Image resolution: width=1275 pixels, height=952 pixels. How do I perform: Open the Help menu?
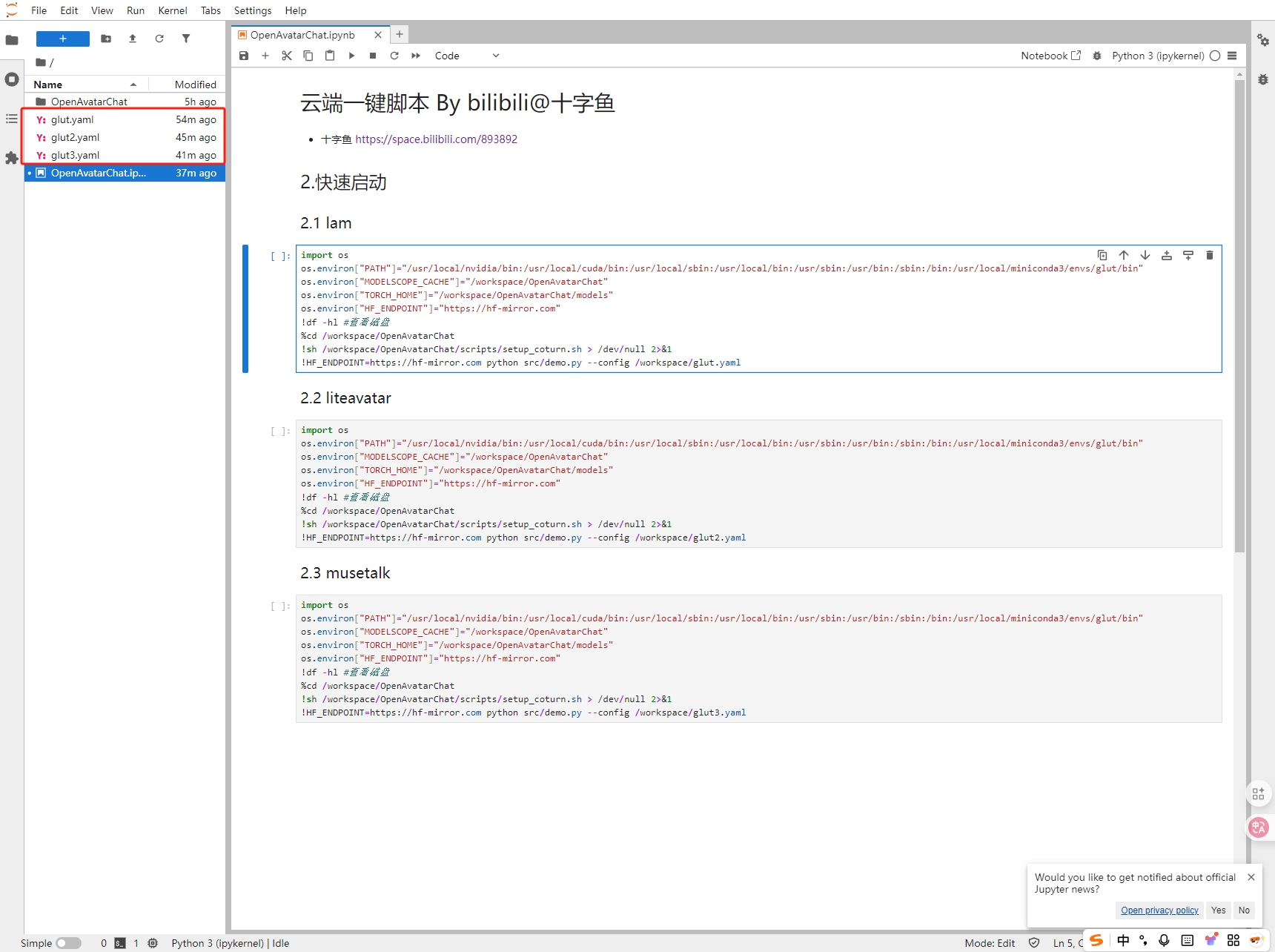click(296, 10)
